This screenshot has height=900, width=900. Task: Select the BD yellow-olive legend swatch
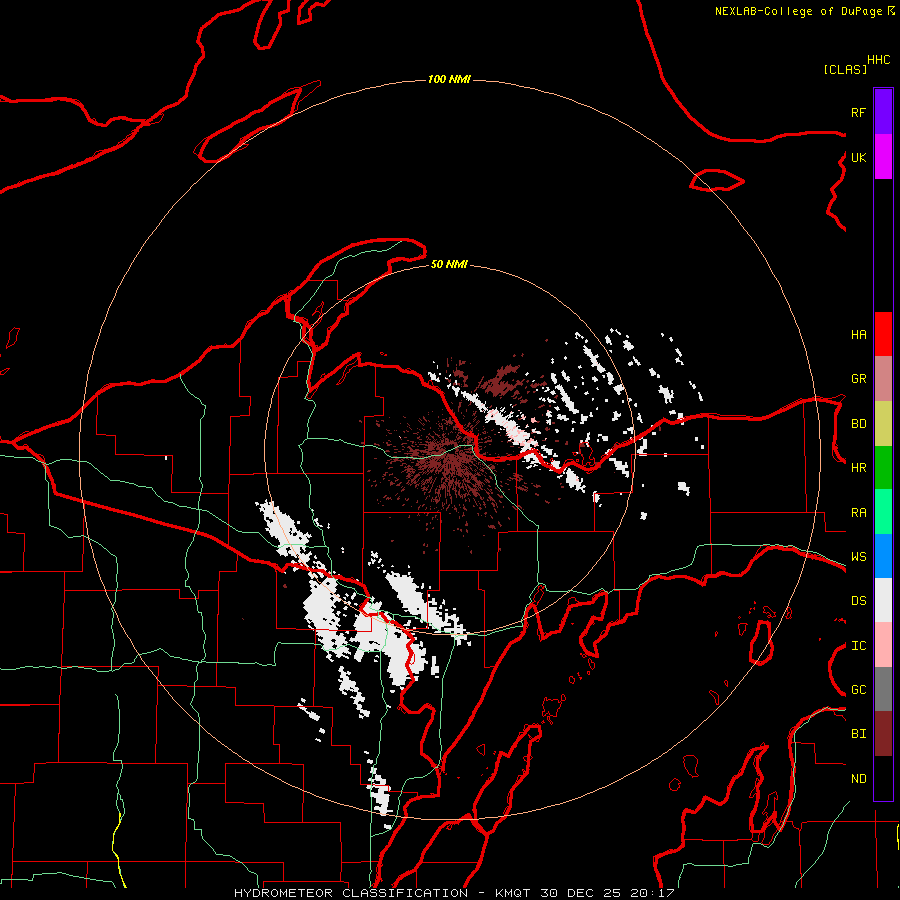883,424
